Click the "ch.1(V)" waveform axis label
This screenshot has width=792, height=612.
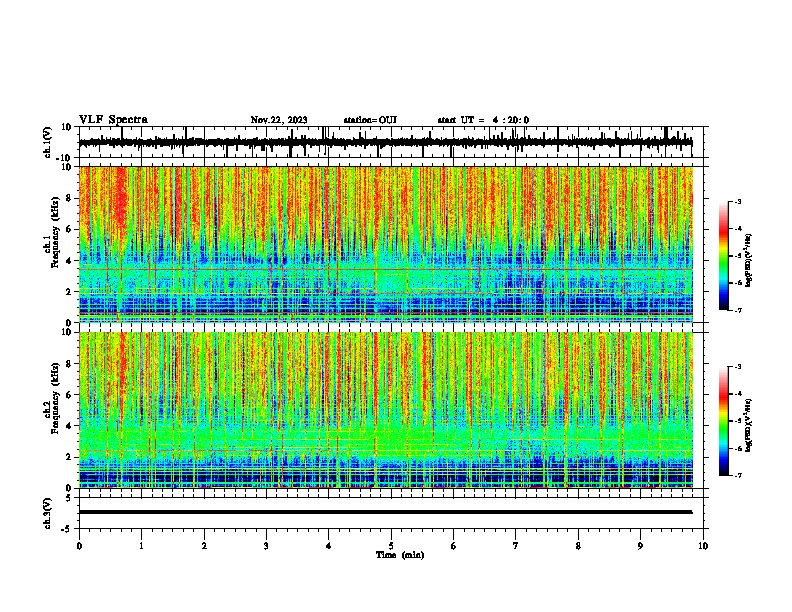click(48, 142)
